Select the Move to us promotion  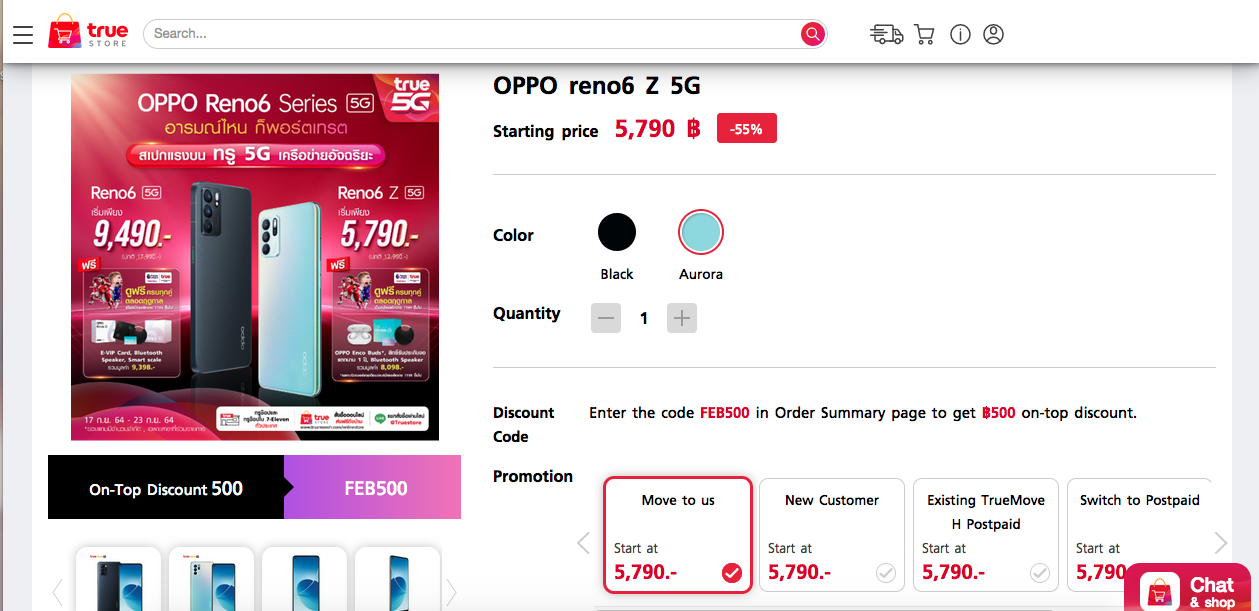(x=678, y=535)
